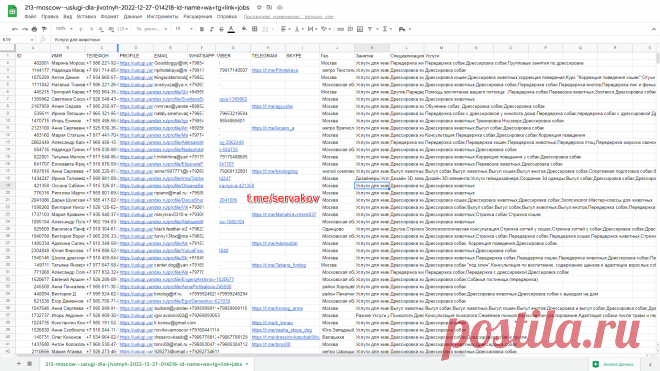Click the undo arrow icon

click(x=15, y=29)
